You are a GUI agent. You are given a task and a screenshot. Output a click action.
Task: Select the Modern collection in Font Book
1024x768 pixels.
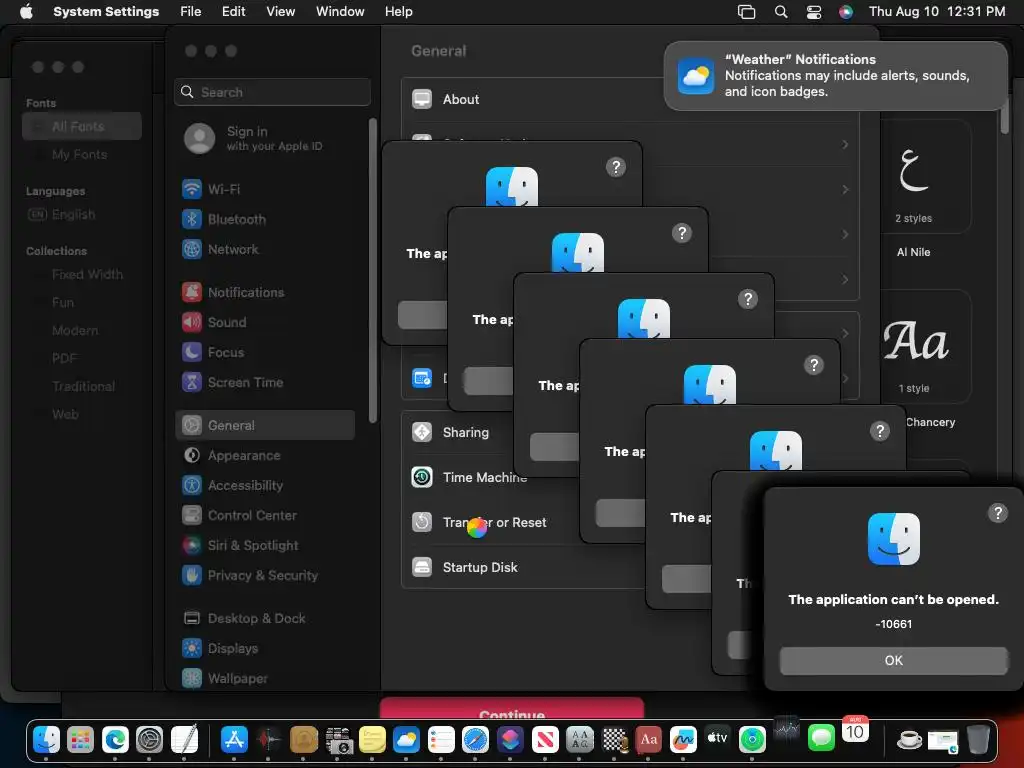point(82,331)
